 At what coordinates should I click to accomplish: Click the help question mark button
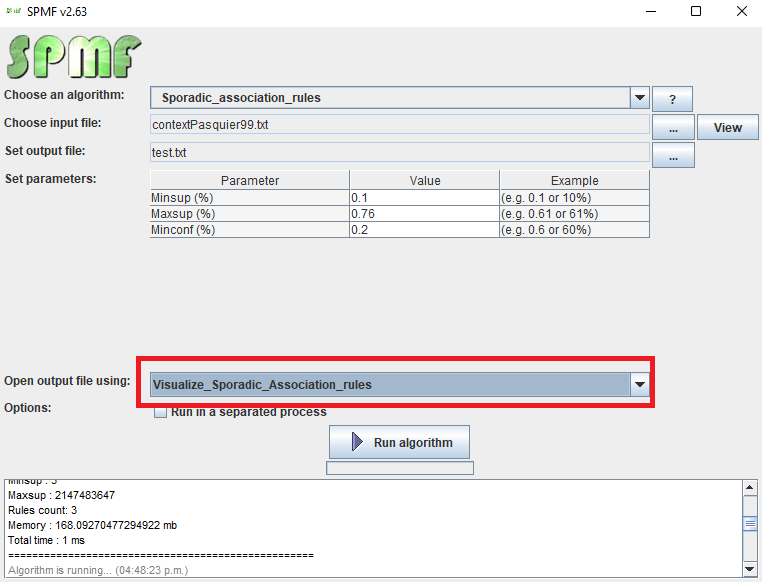pyautogui.click(x=672, y=99)
